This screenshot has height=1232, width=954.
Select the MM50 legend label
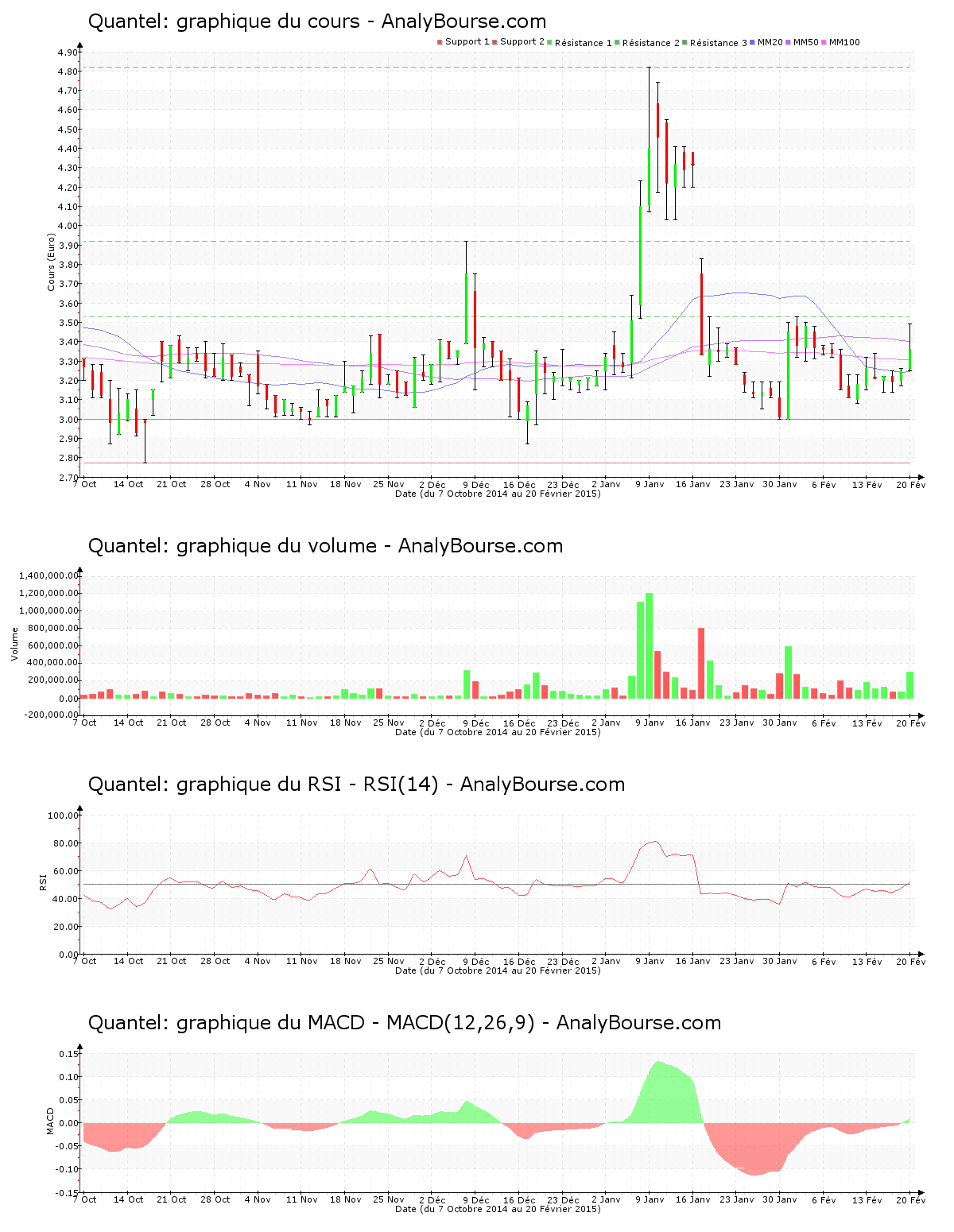[x=806, y=42]
